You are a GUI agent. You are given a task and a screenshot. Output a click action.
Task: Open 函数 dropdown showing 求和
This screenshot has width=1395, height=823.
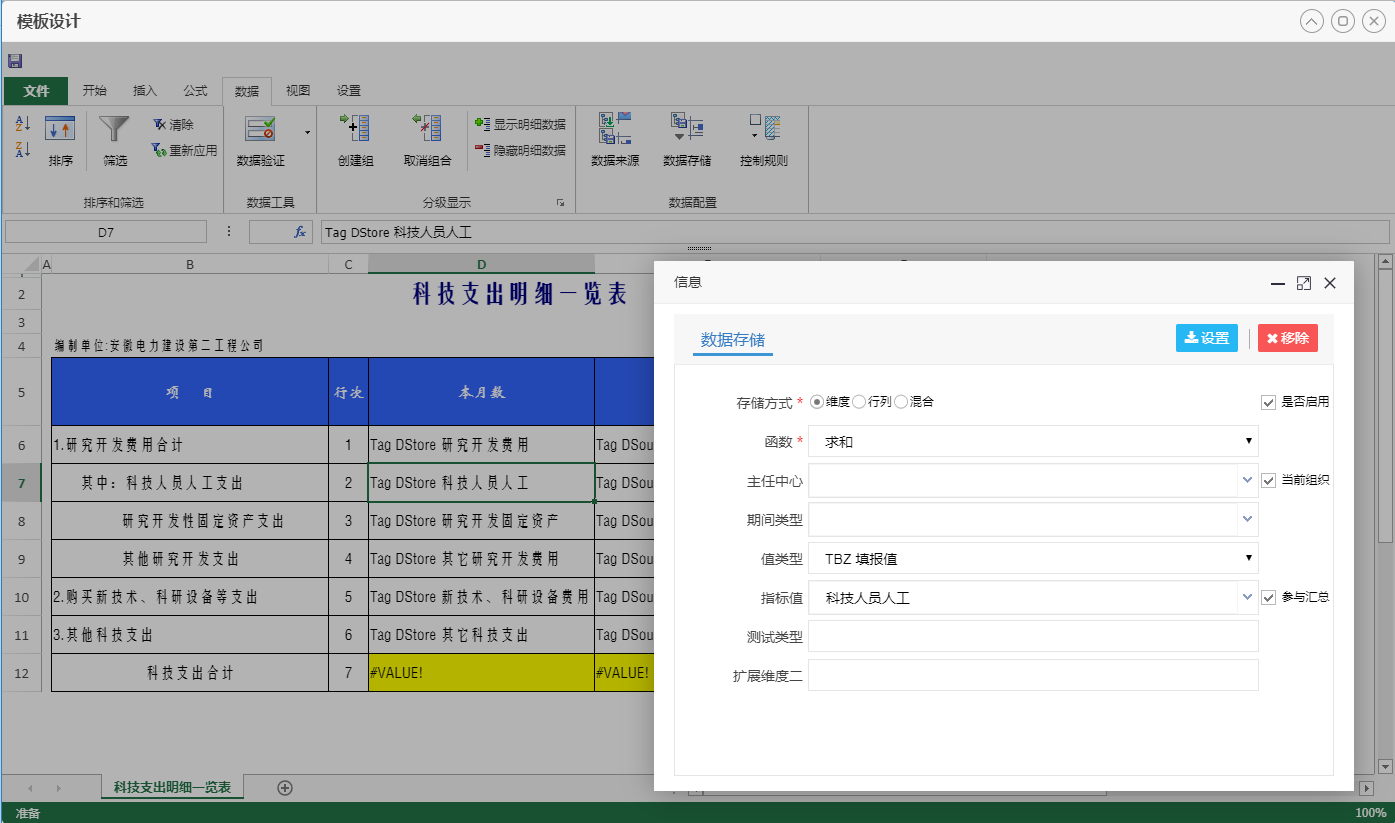point(1033,441)
